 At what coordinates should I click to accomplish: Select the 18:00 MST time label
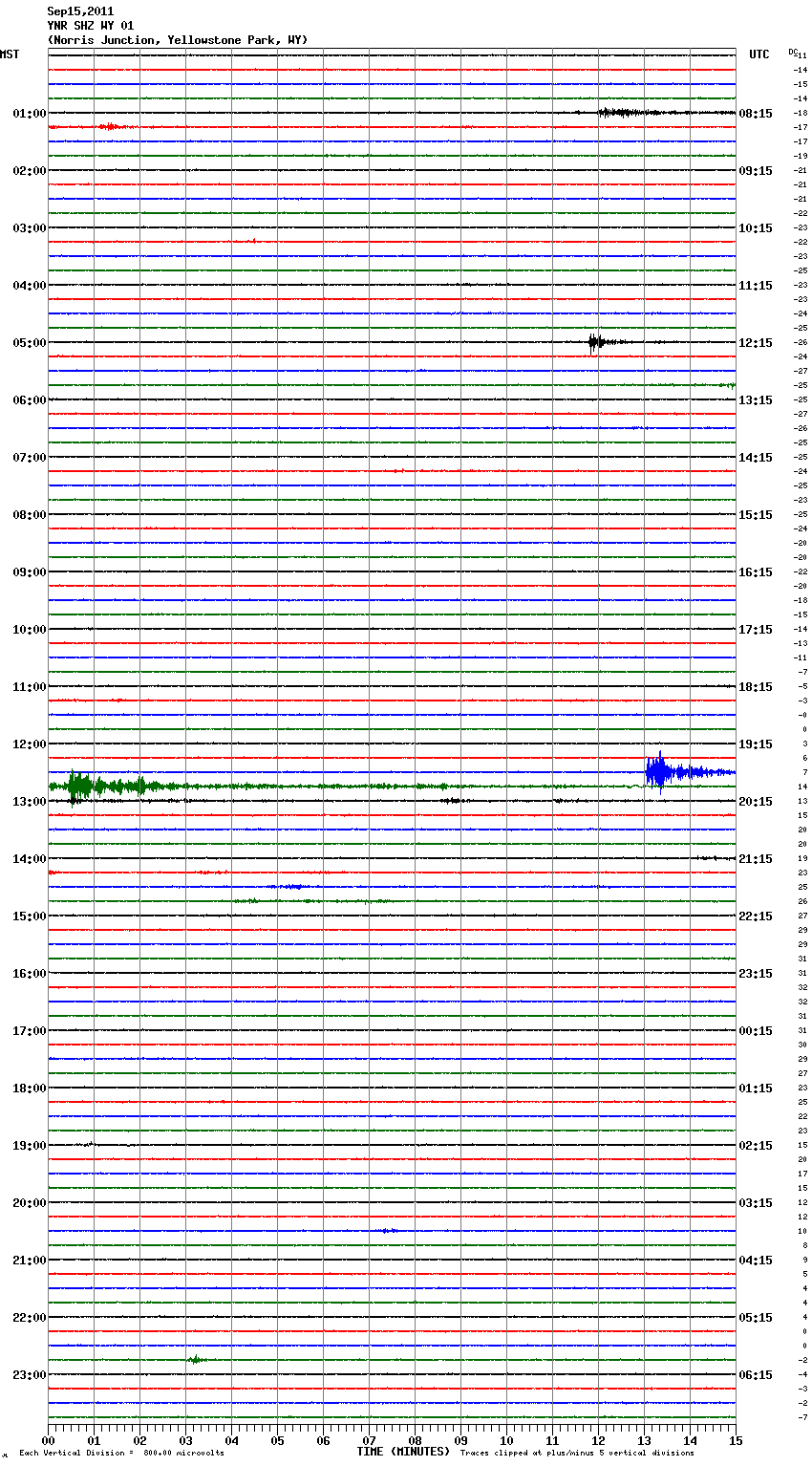pyautogui.click(x=30, y=1089)
